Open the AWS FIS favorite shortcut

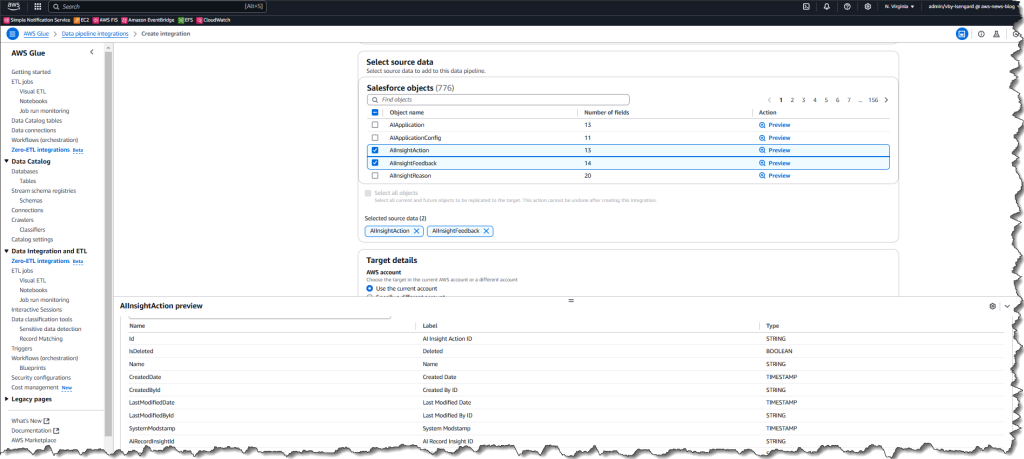click(x=104, y=20)
